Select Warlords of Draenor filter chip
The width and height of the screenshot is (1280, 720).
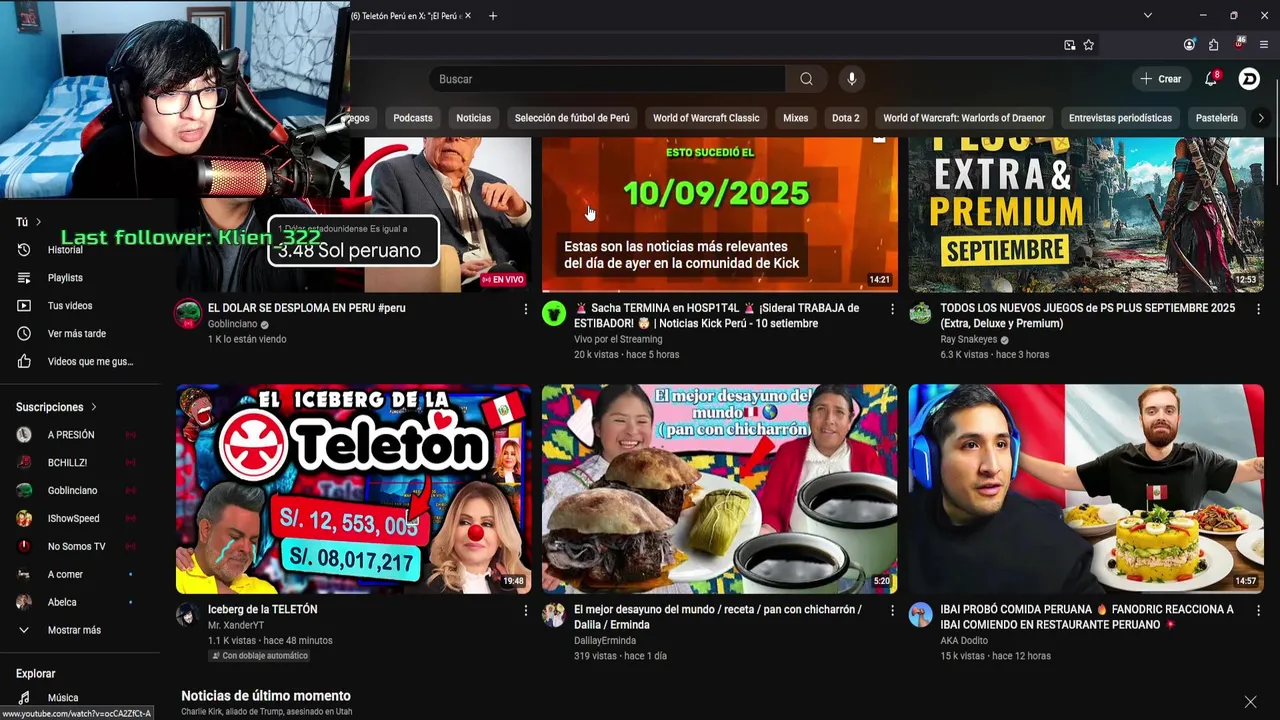(964, 118)
